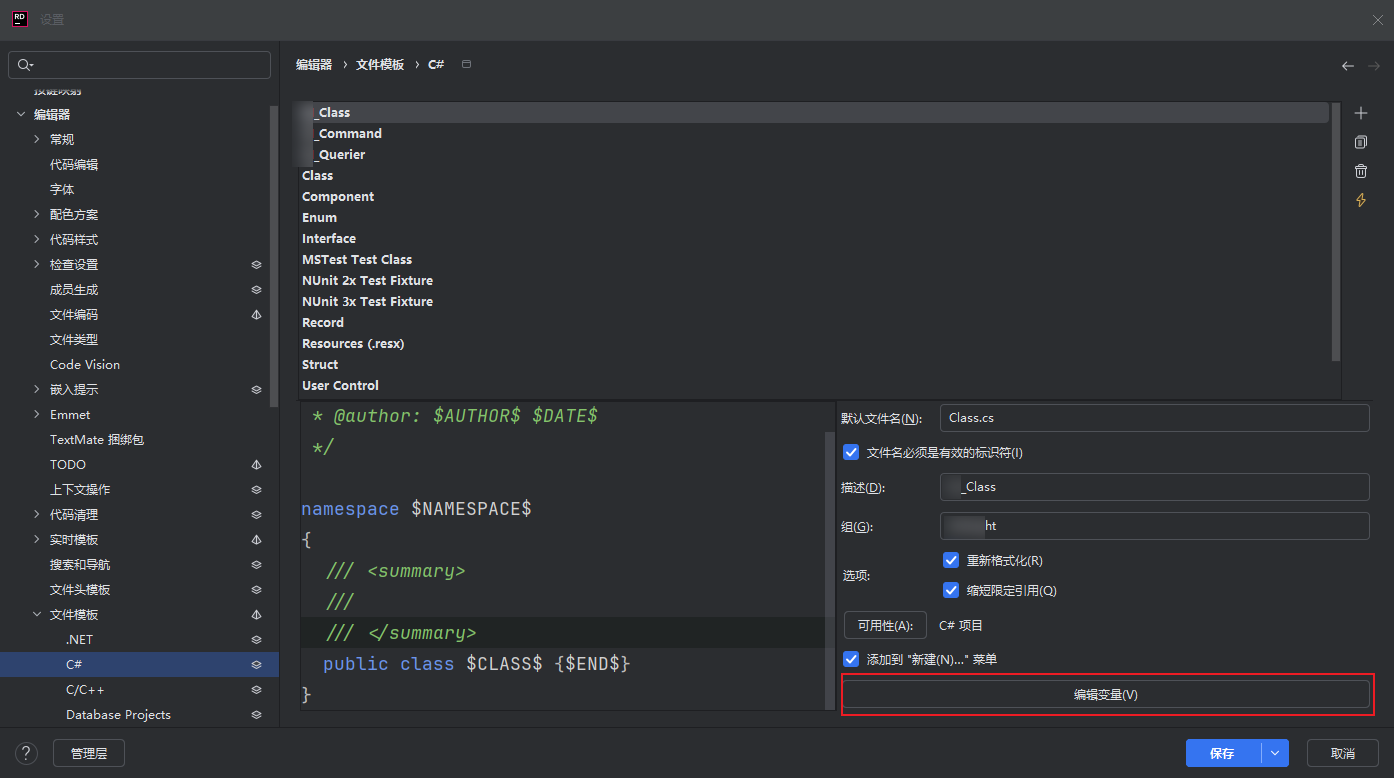1394x778 pixels.
Task: Click the lightning bolt icon
Action: 1360,200
